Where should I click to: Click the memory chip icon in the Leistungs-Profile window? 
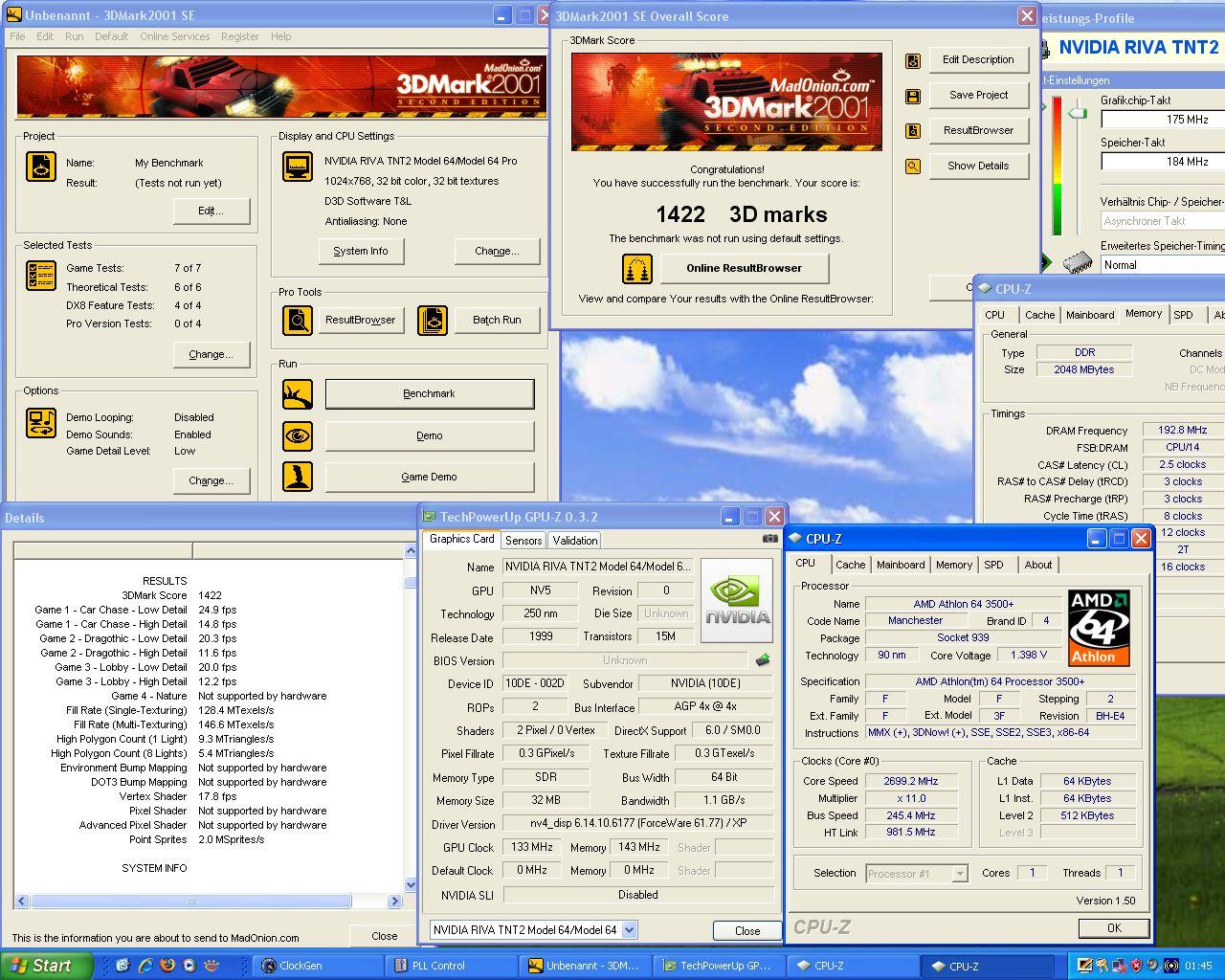point(1079,261)
